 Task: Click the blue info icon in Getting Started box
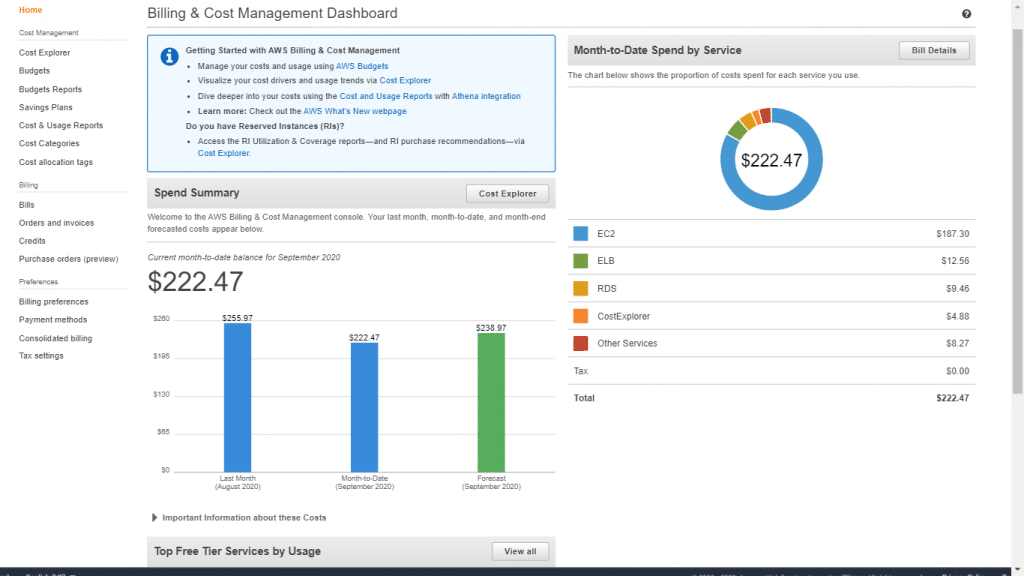pos(169,57)
